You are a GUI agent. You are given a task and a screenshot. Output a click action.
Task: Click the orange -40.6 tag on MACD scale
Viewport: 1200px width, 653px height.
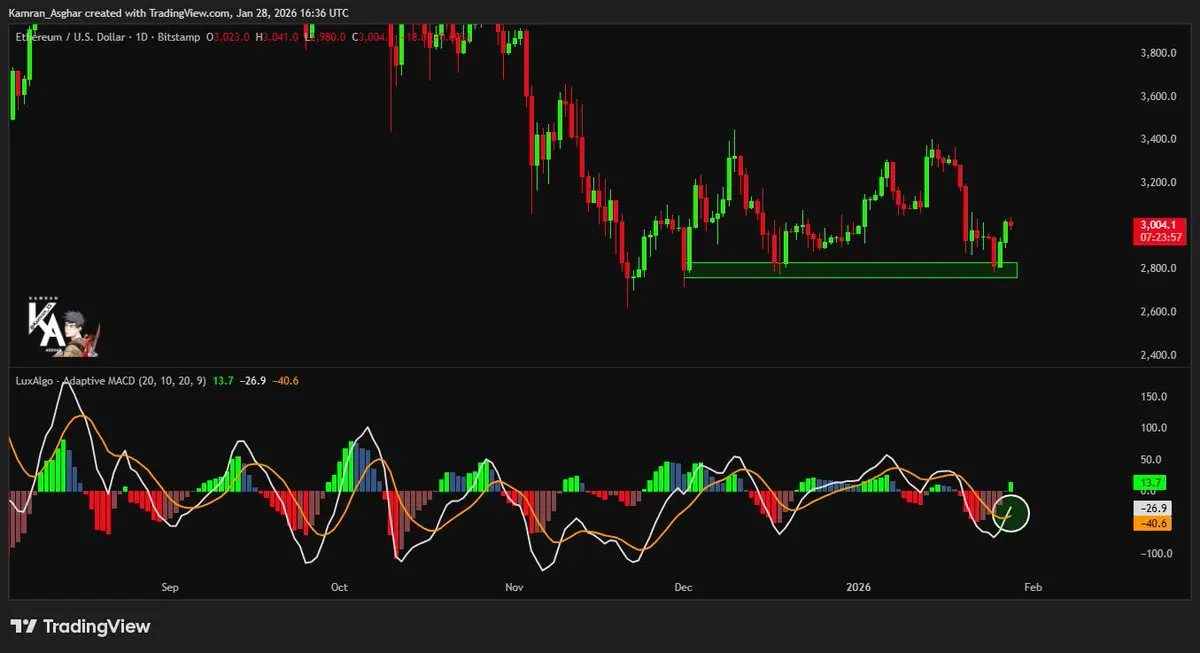[x=1153, y=522]
